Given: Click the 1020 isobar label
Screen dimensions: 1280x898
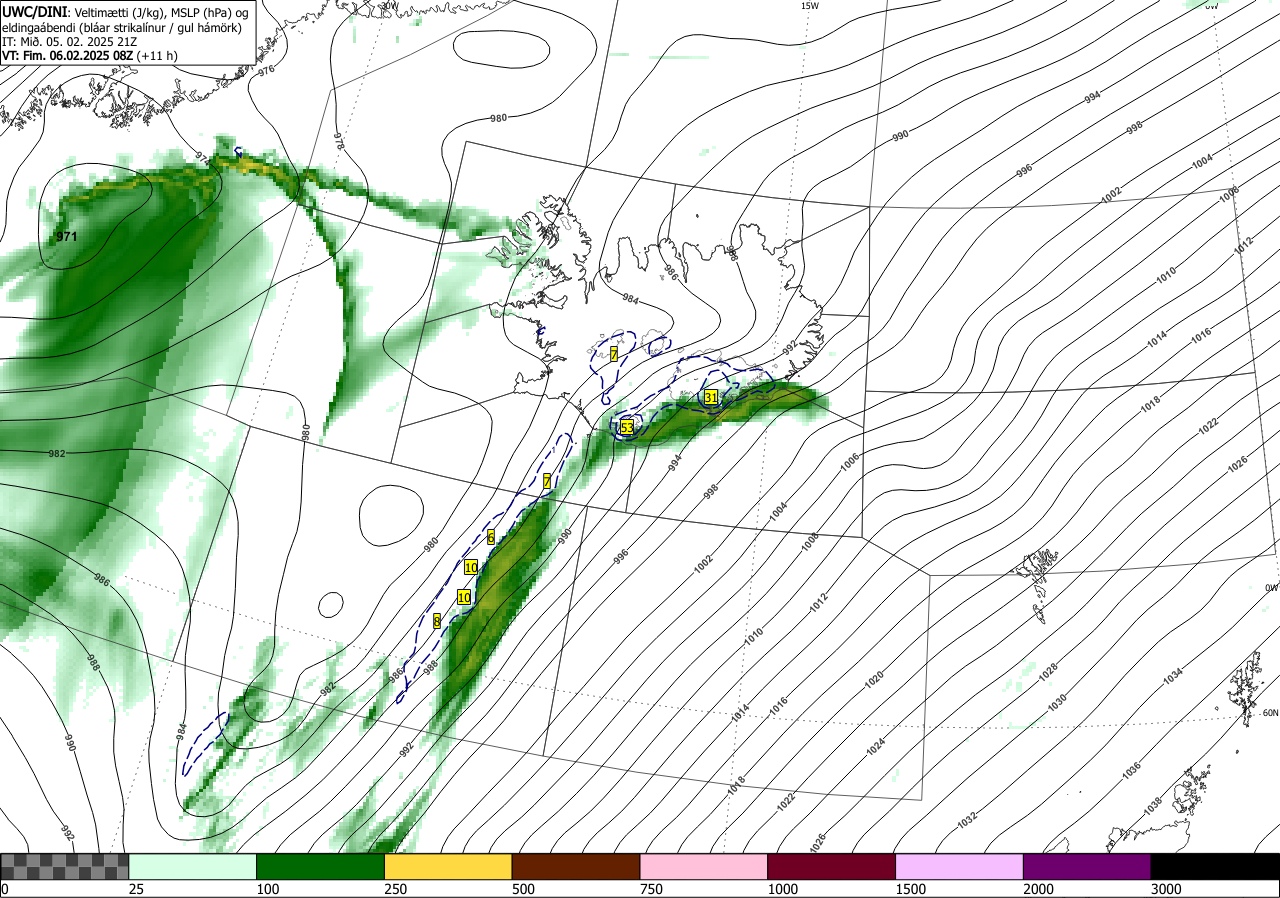Looking at the screenshot, I should tap(875, 679).
